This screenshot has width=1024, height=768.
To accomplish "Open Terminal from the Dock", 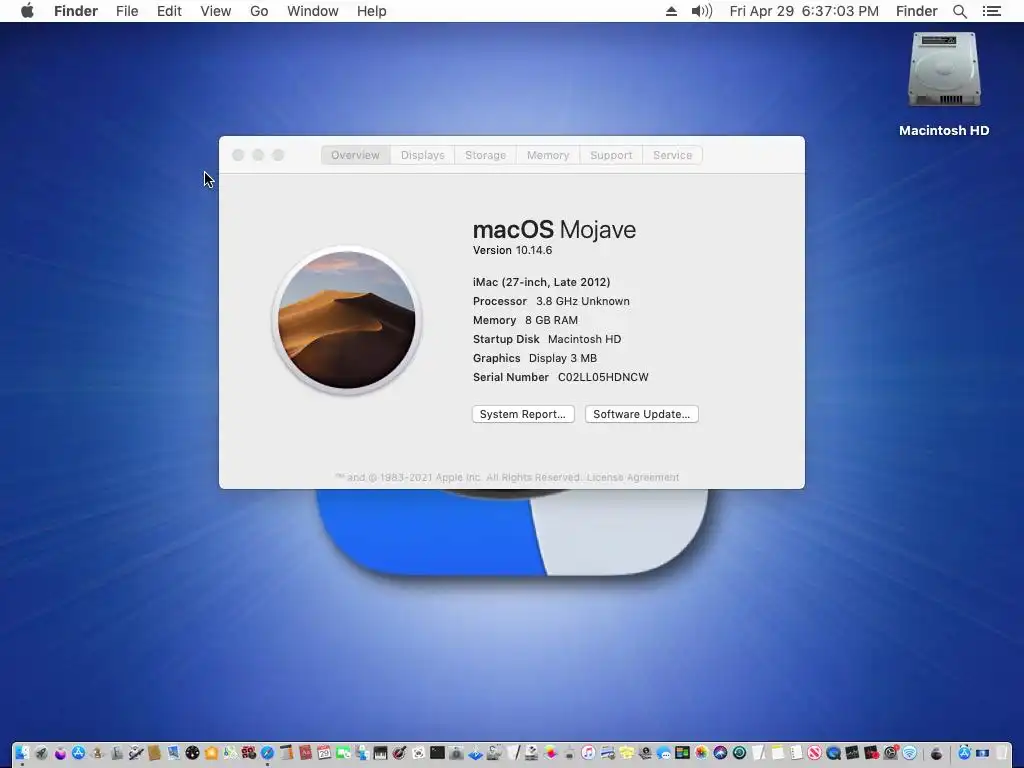I will 437,753.
